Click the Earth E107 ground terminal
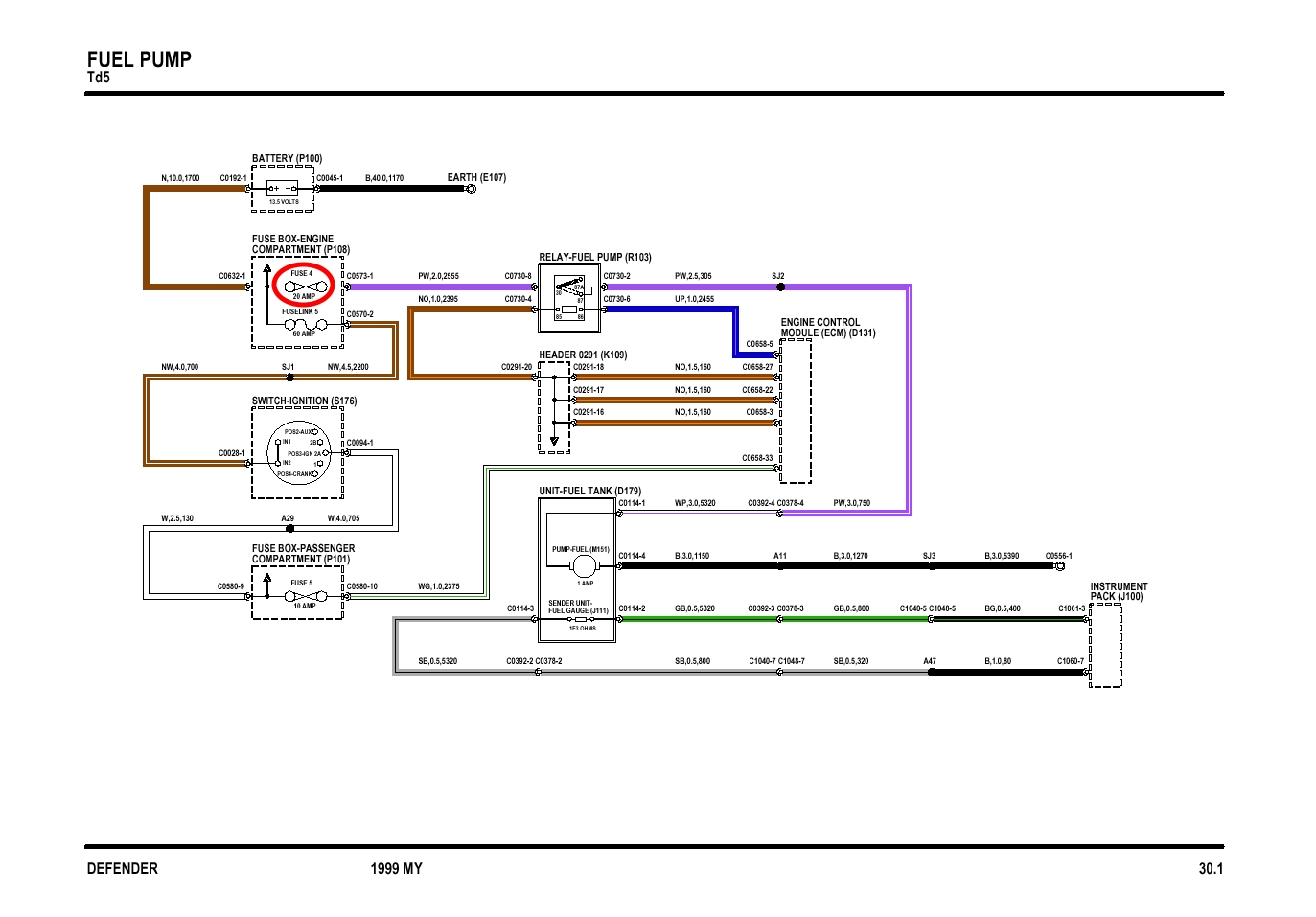 471,189
